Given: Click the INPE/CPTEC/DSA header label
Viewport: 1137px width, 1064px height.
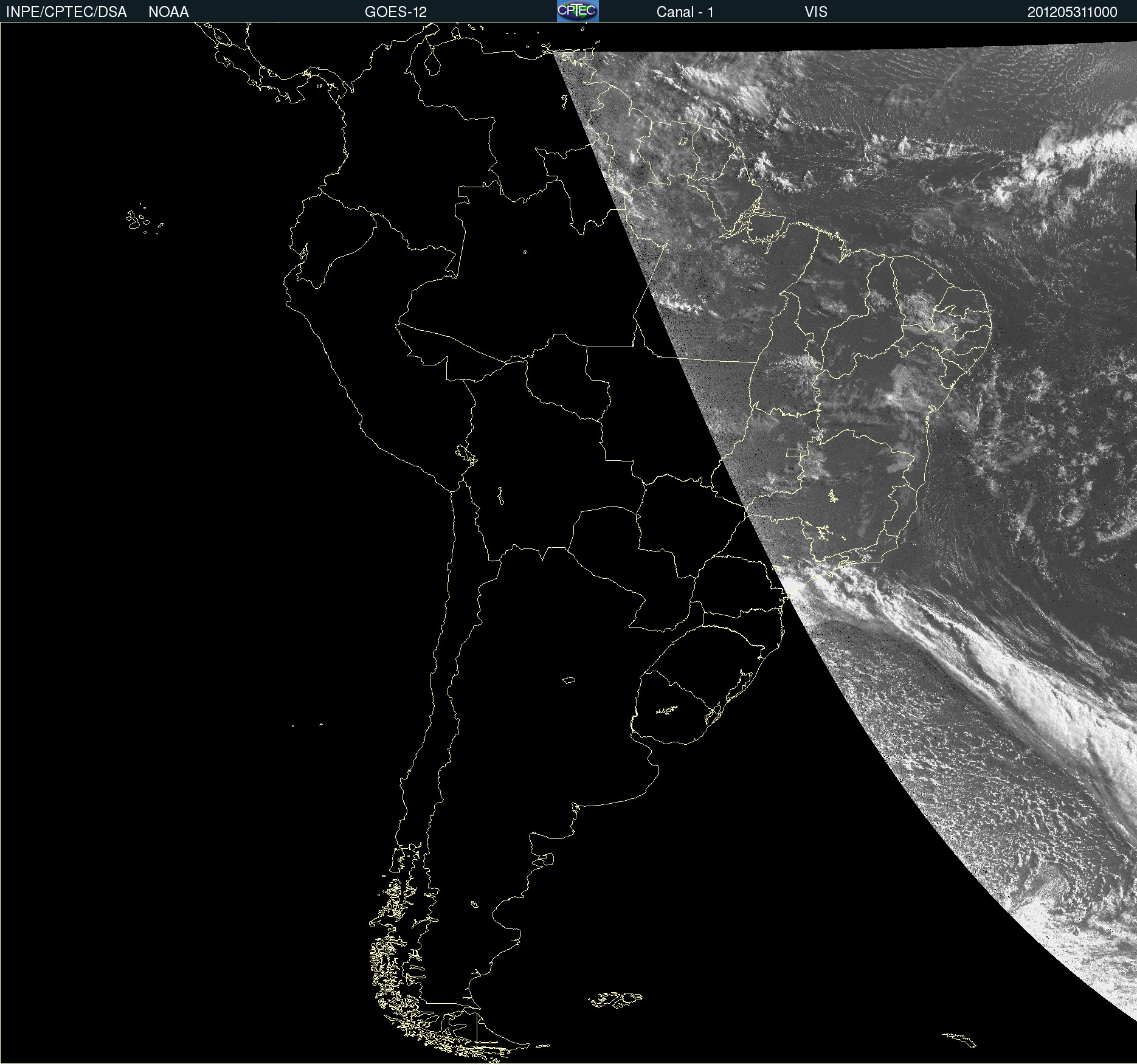Looking at the screenshot, I should [66, 12].
